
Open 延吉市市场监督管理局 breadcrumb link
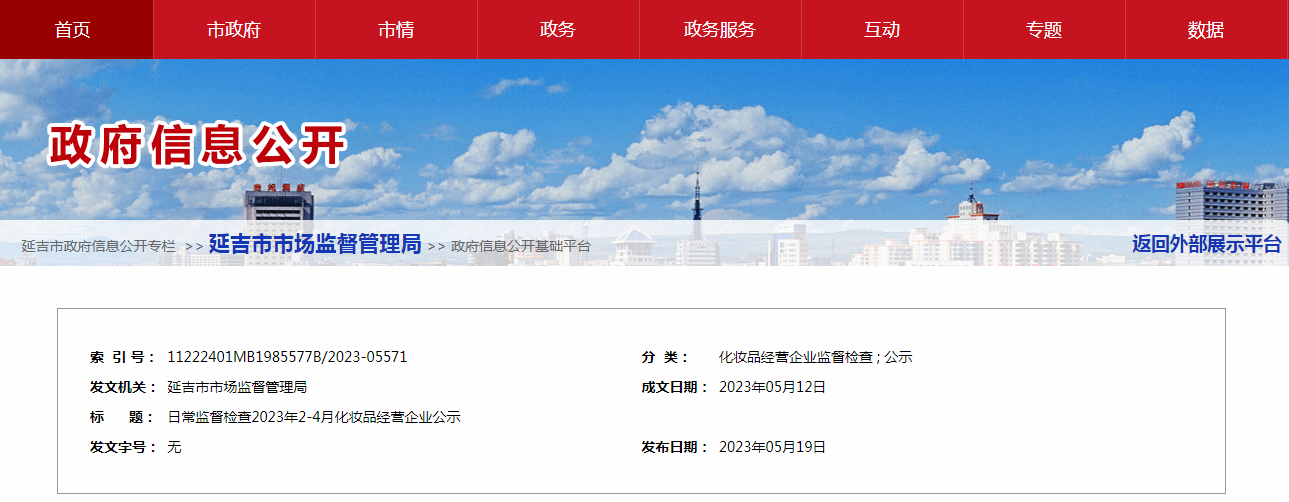coord(315,245)
